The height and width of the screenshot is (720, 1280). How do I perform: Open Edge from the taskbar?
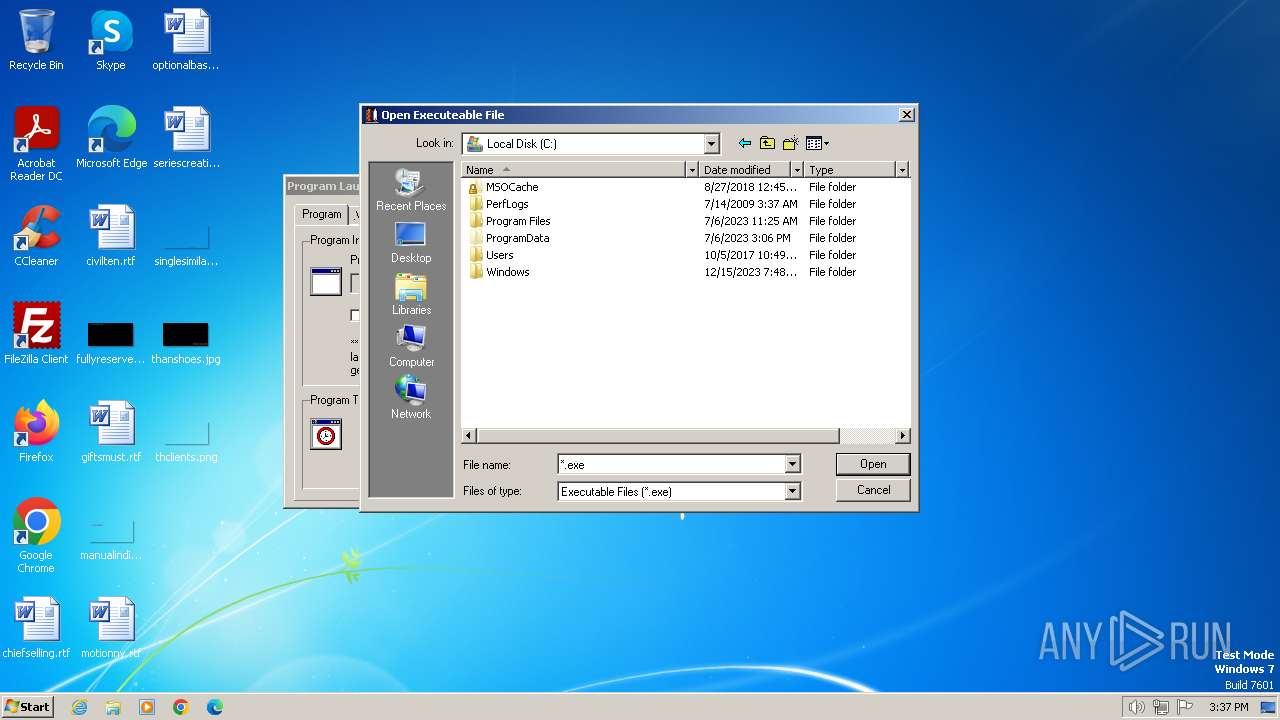(215, 707)
